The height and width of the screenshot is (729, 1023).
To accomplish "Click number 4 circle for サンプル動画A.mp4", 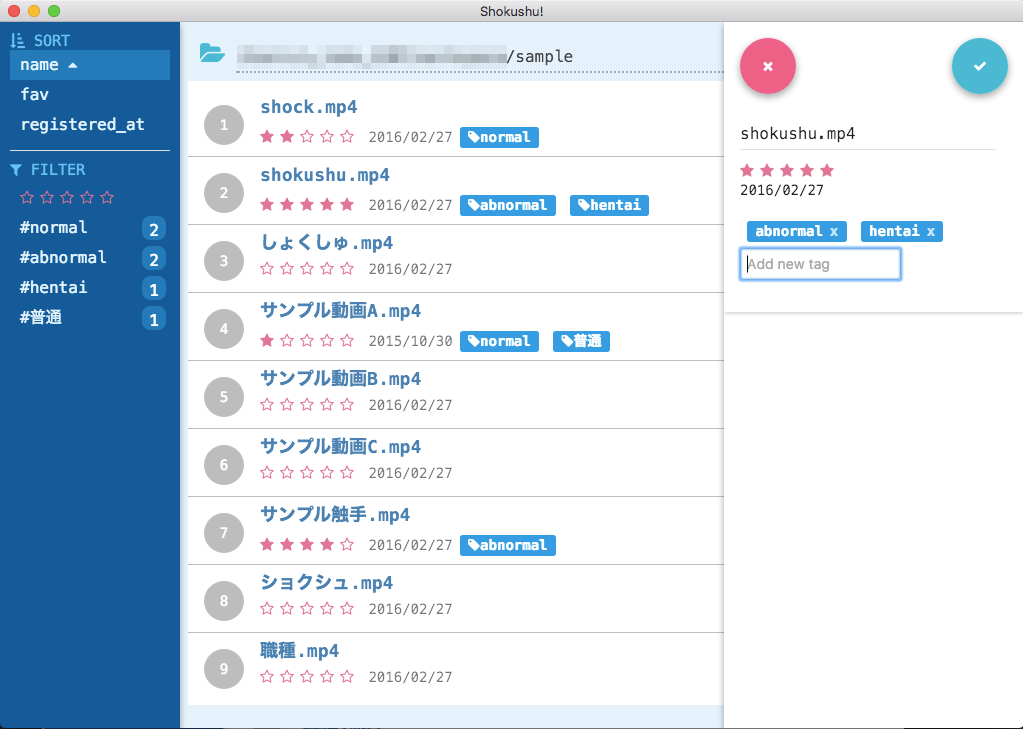I will [x=224, y=328].
